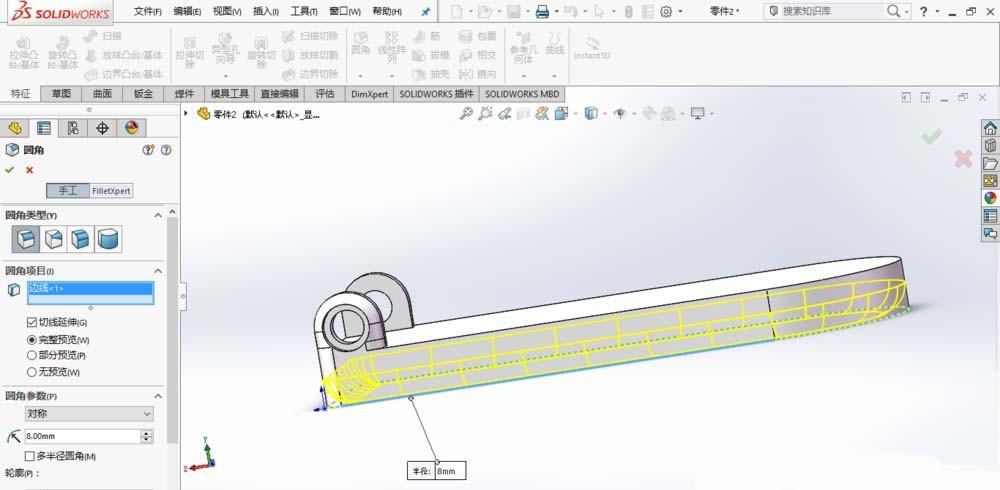Screen dimensions: 1000x490
Task: Switch to the 钣金 Sheet Metal tab
Action: tap(143, 94)
